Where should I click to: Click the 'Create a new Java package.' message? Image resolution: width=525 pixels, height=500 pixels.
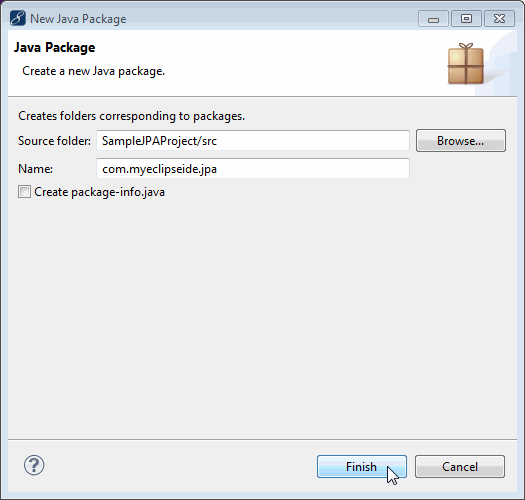click(93, 71)
